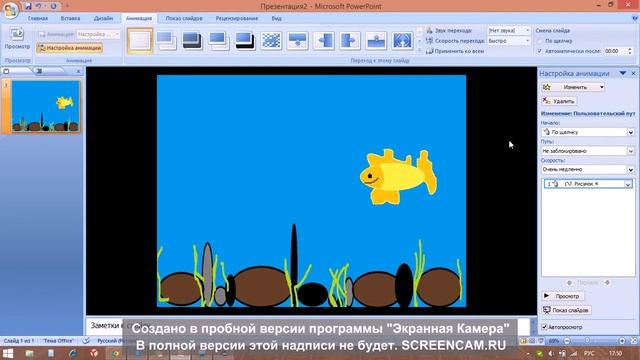Click Применить ко всем button
This screenshot has height=360, width=640.
[455, 51]
